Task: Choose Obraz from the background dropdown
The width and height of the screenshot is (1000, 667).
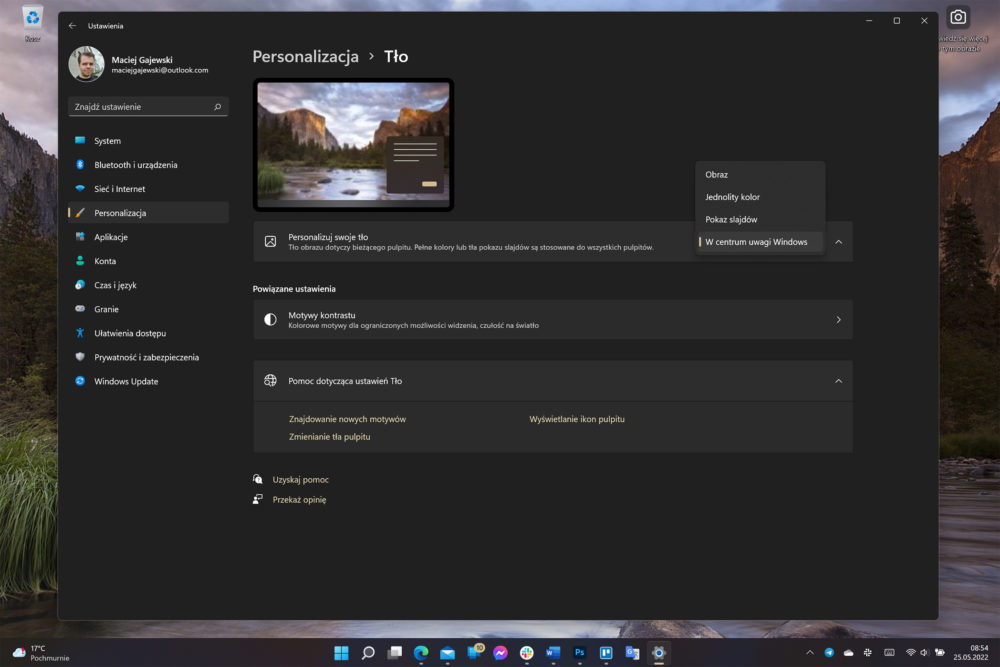Action: (760, 174)
